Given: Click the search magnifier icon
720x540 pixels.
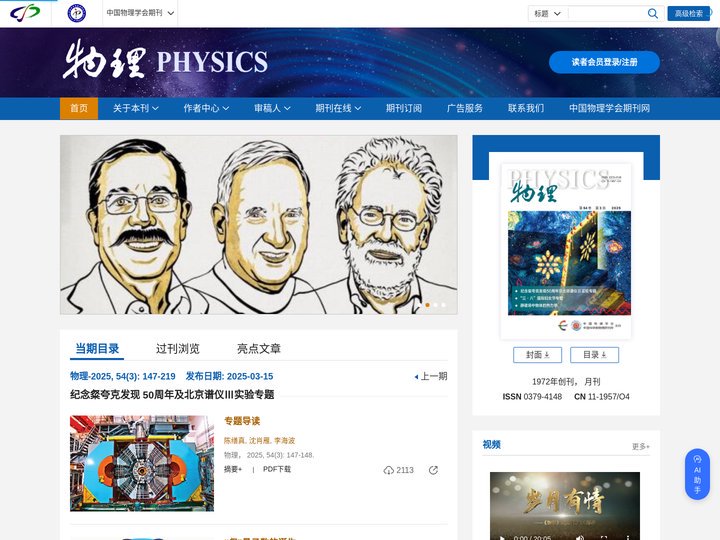Looking at the screenshot, I should tap(652, 13).
